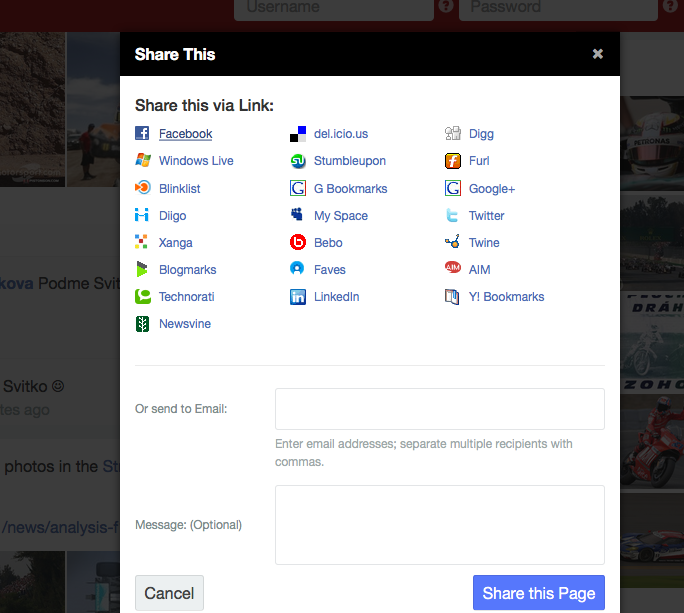Select the Furl text link
Viewport: 684px width, 613px height.
[479, 161]
